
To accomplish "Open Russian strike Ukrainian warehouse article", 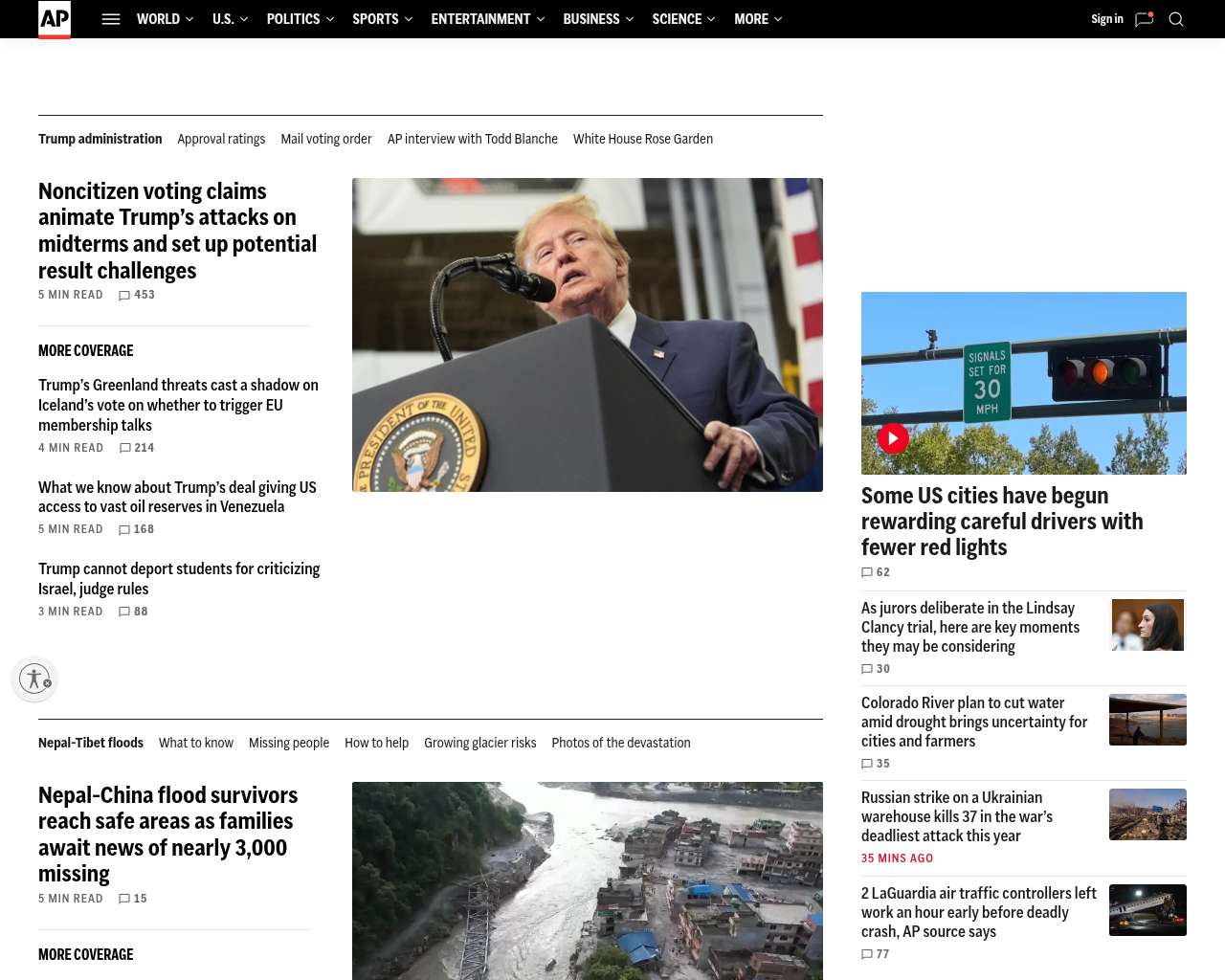I will point(957,816).
